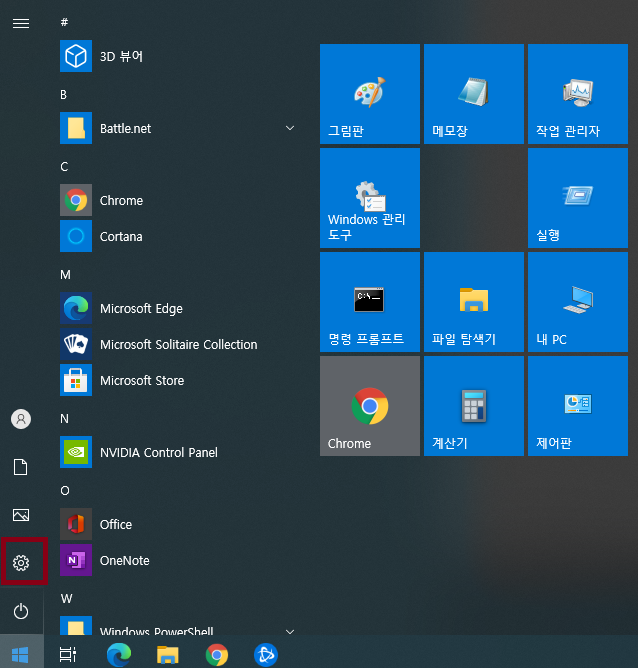Screen dimensions: 638x668
Task: Click the 'B' alphabet header
Action: (63, 95)
